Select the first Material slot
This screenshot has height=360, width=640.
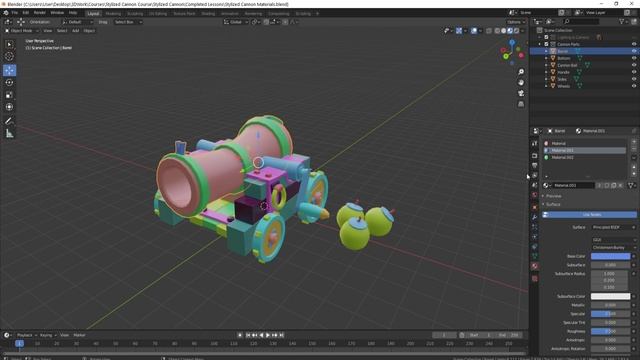584,143
